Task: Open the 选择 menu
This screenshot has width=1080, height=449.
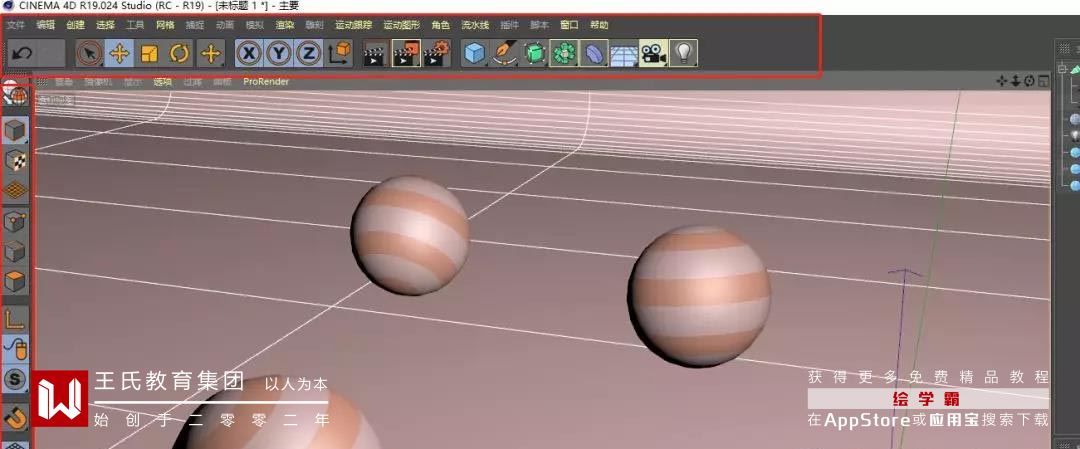Action: [105, 25]
